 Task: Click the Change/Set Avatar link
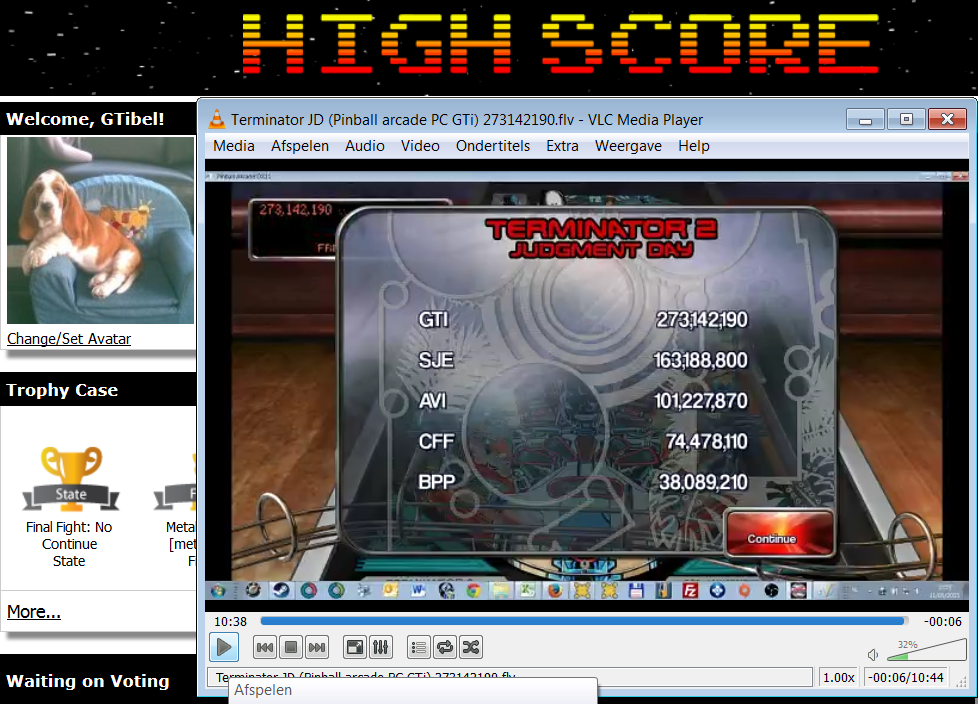point(69,339)
